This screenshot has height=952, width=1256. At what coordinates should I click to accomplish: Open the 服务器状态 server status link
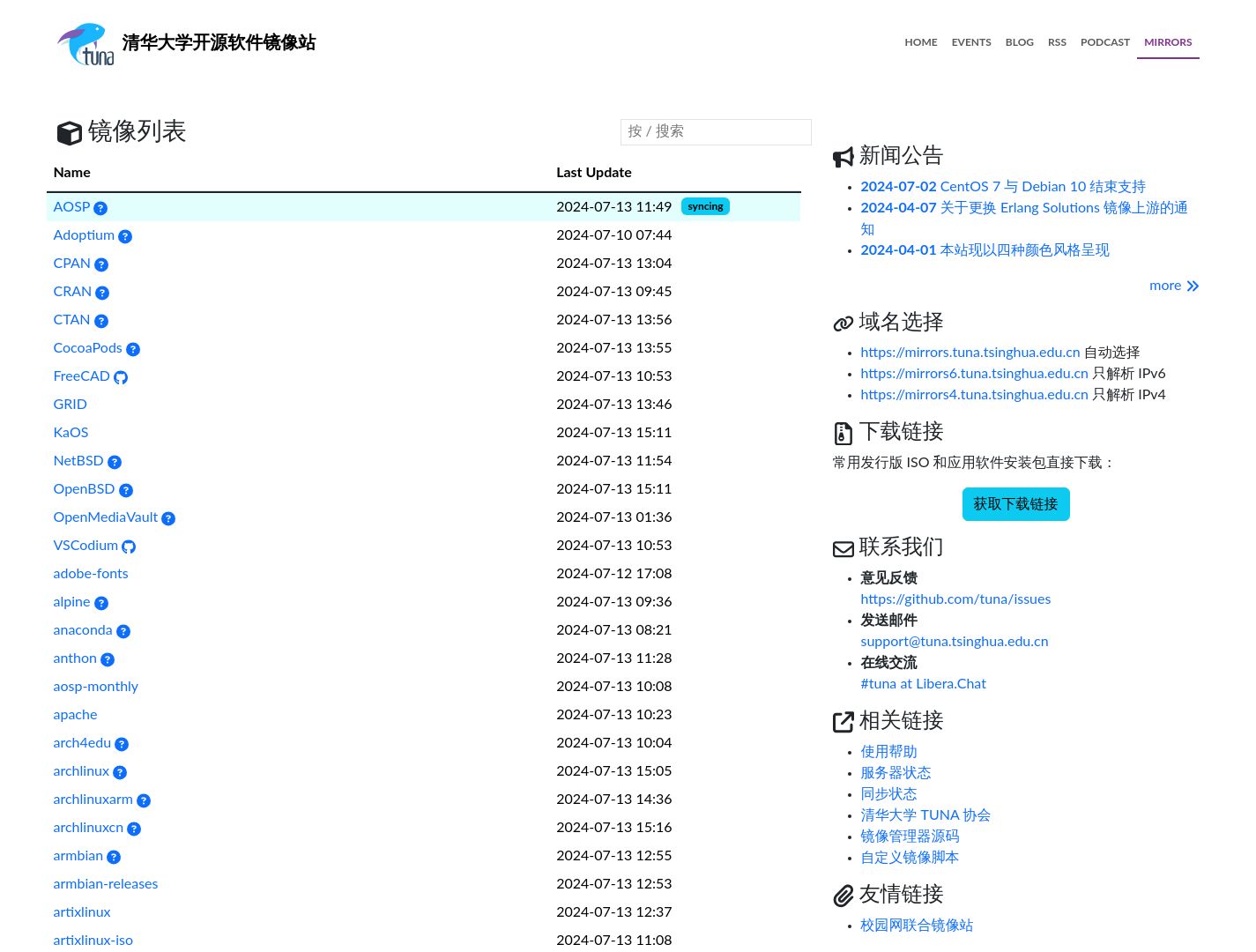[896, 773]
